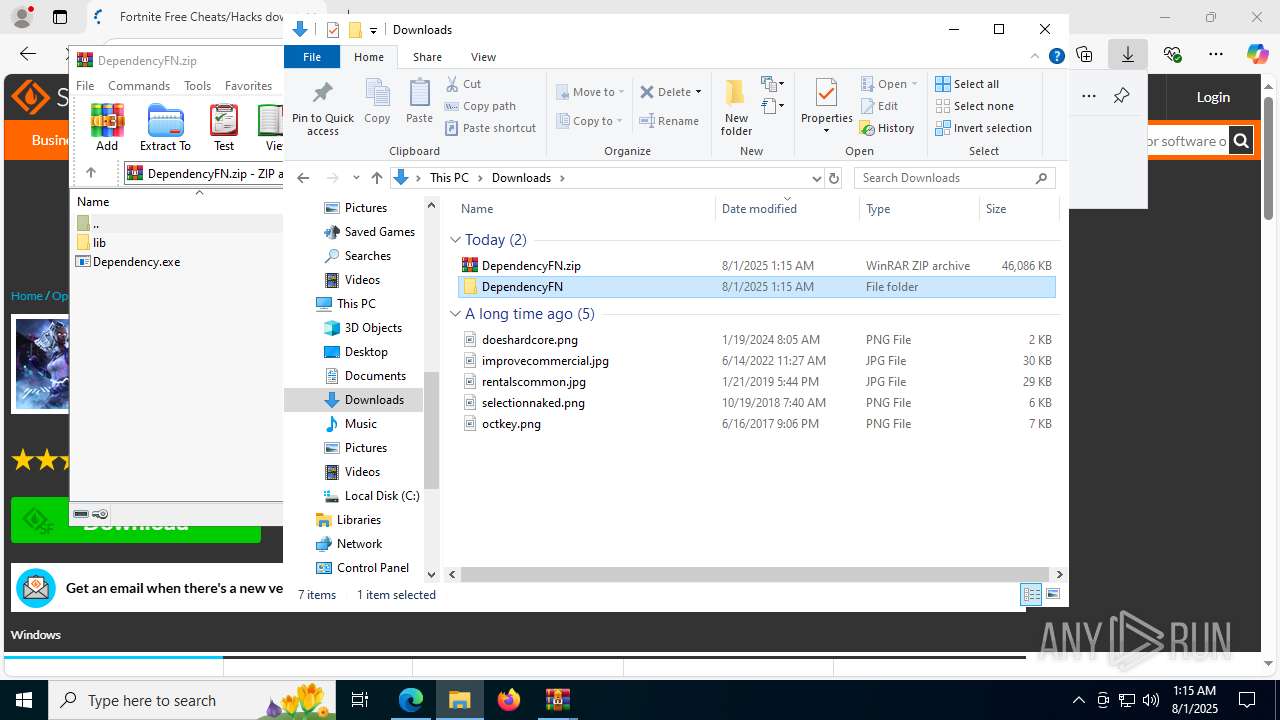This screenshot has height=720, width=1280.
Task: Click Pin to Quick access icon
Action: point(322,108)
